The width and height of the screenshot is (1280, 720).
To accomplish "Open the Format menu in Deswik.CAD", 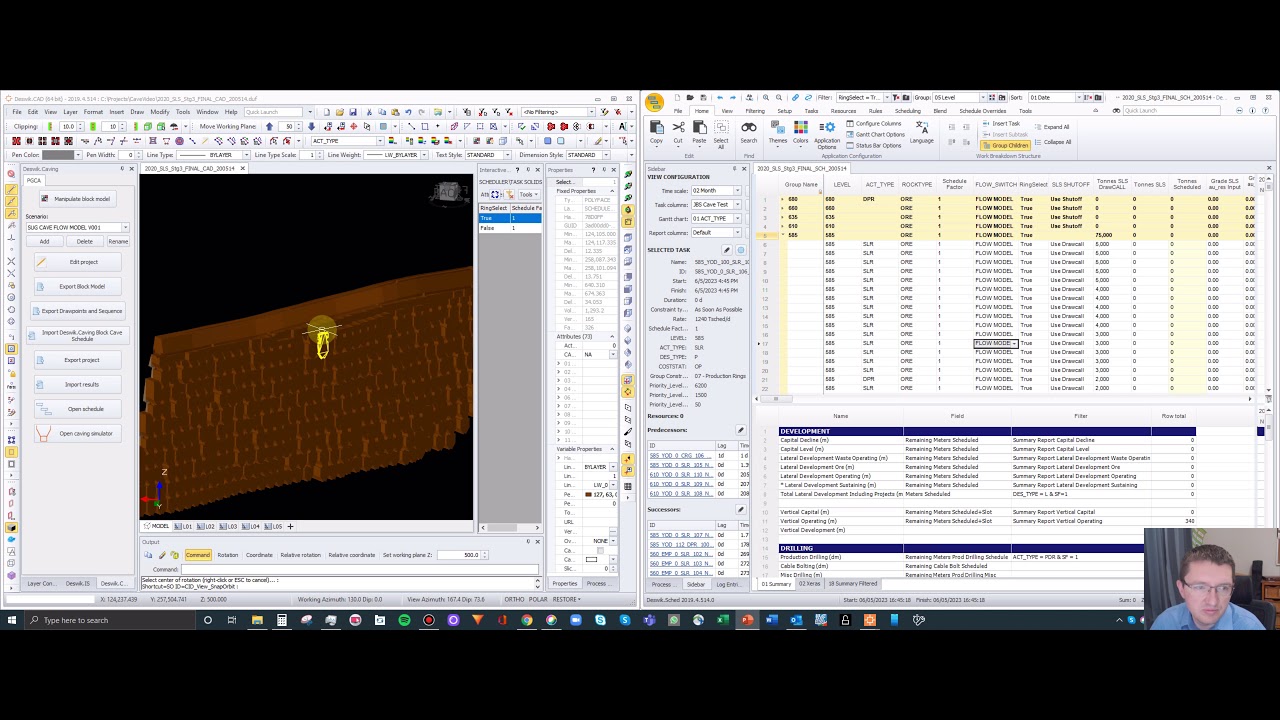I will pyautogui.click(x=93, y=112).
